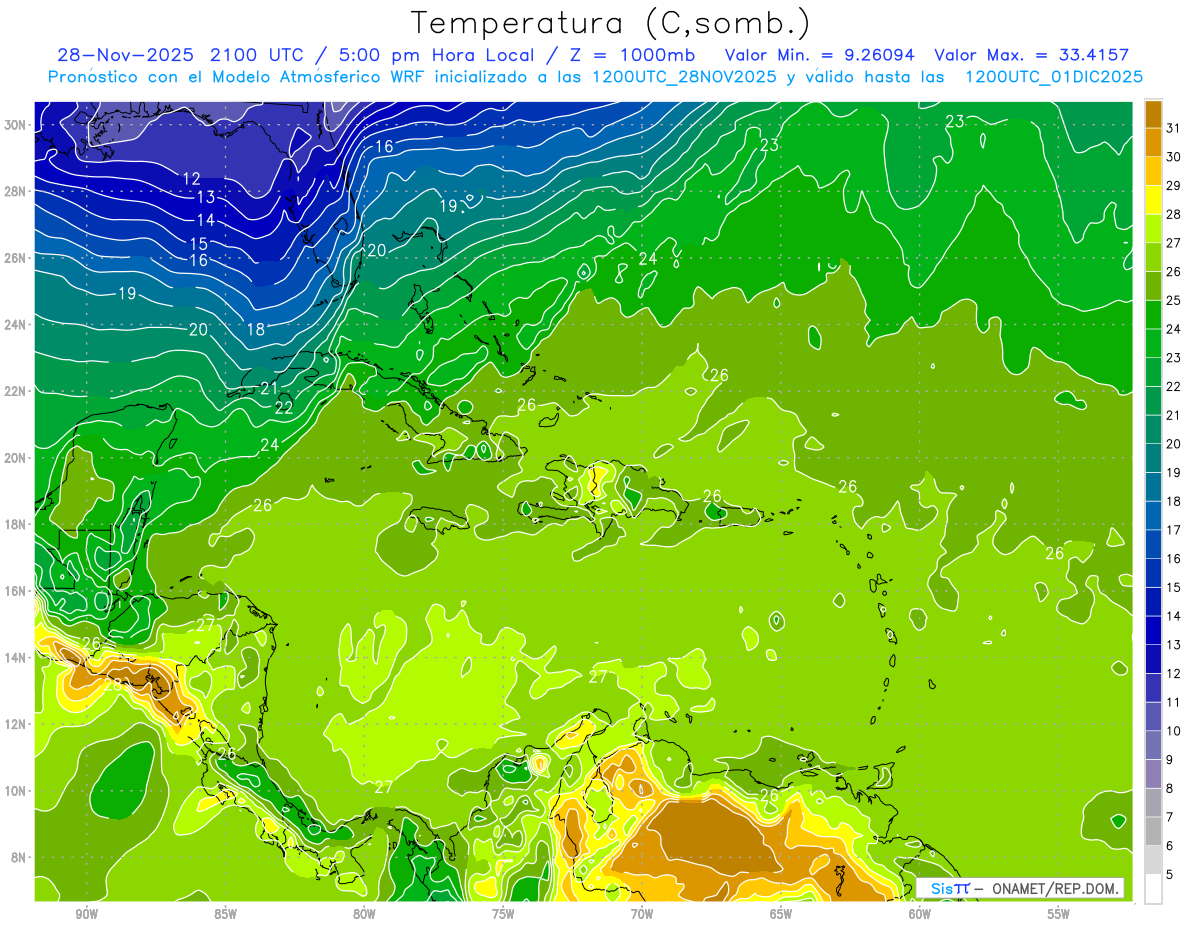Screen dimensions: 1200x927
Task: Click the "26N" latitude axis label
Action: (16, 258)
